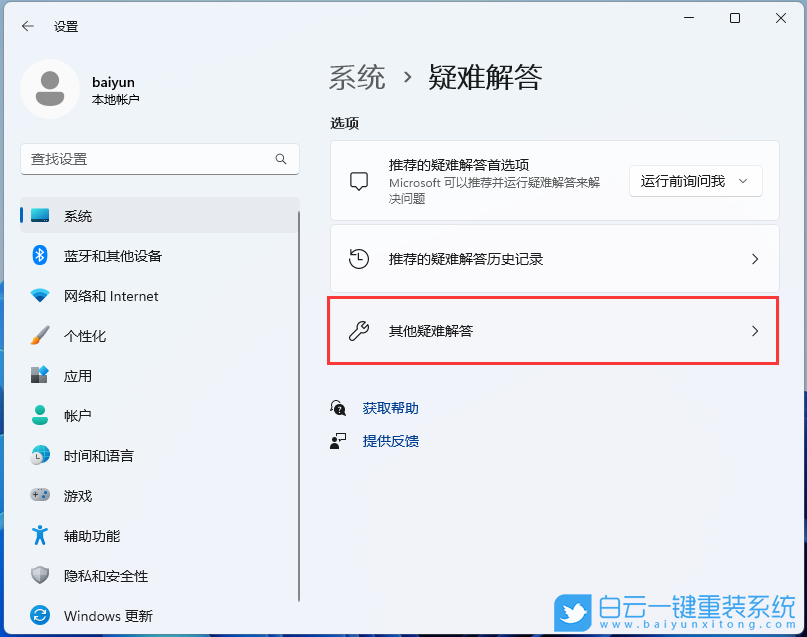Select 系统 in the breadcrumb navigation
The width and height of the screenshot is (807, 637).
pyautogui.click(x=355, y=77)
